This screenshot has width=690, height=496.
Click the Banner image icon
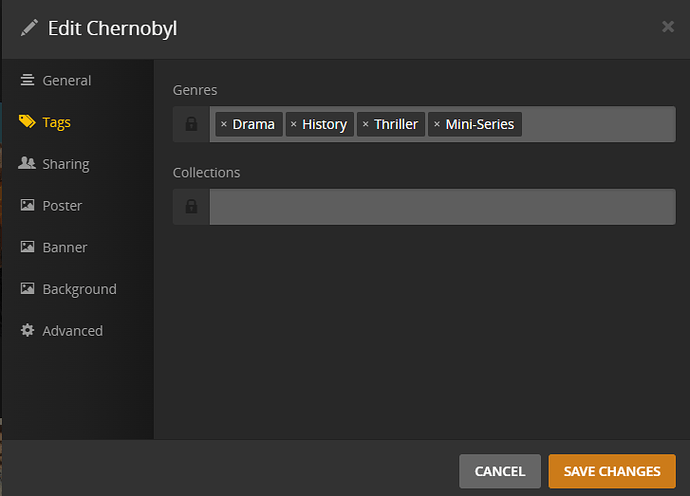[x=27, y=247]
